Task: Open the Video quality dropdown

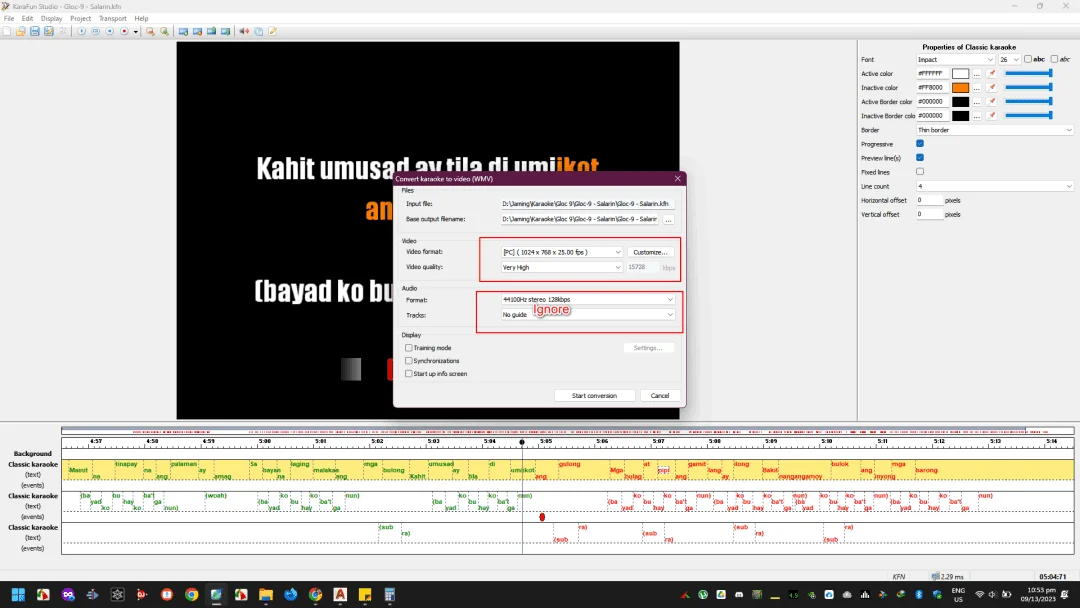Action: [561, 267]
